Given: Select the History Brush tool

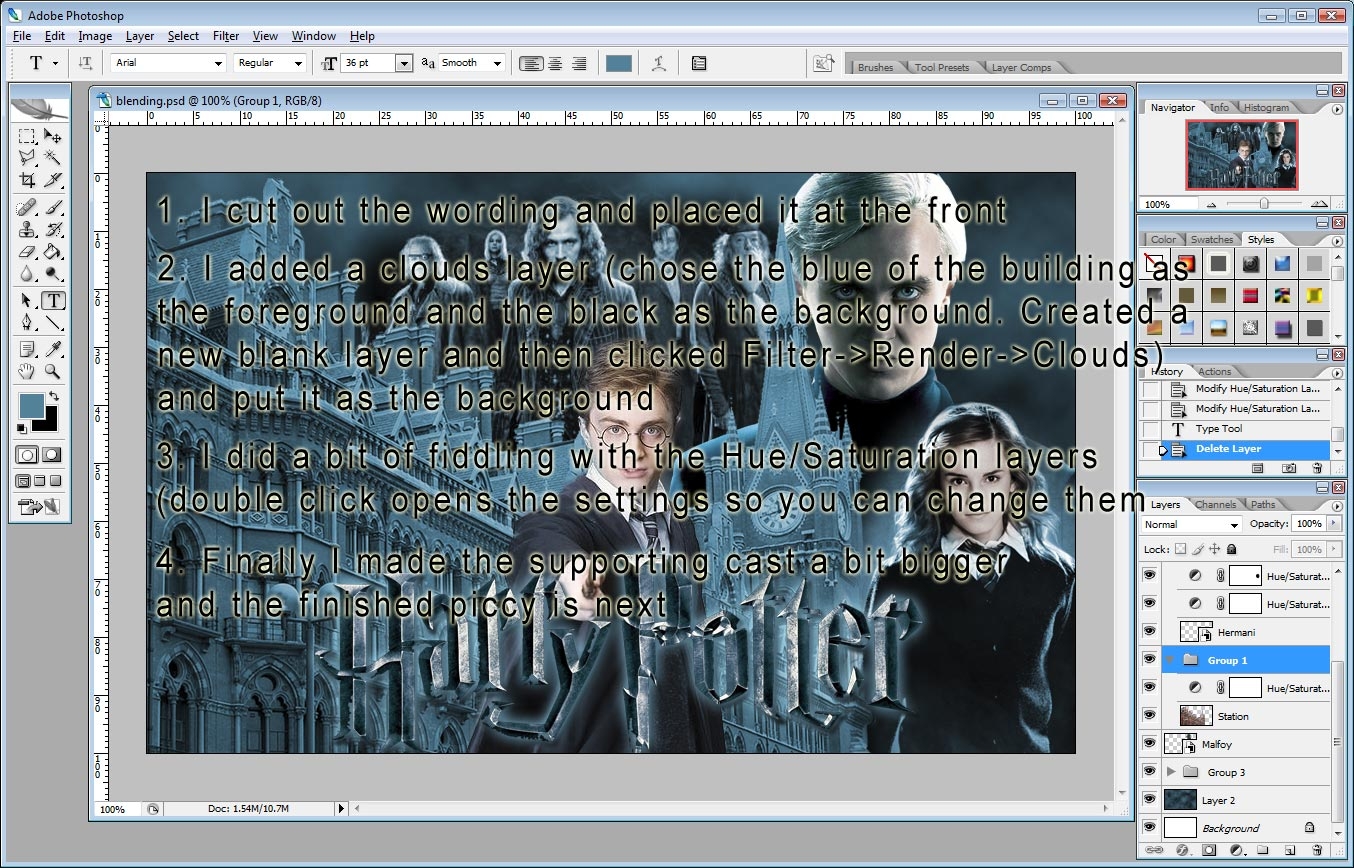Looking at the screenshot, I should (x=53, y=230).
